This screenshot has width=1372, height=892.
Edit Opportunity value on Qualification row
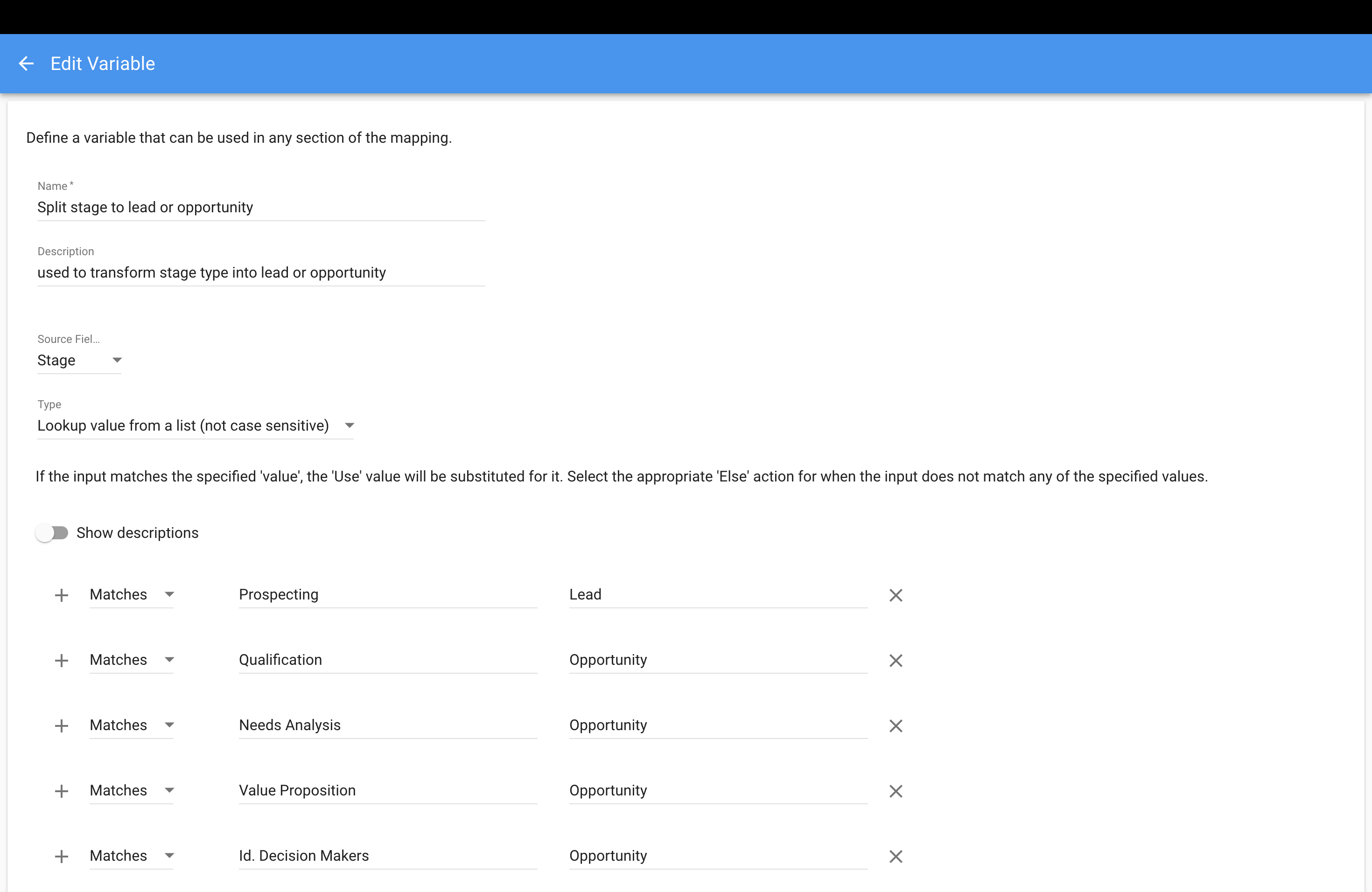[718, 660]
